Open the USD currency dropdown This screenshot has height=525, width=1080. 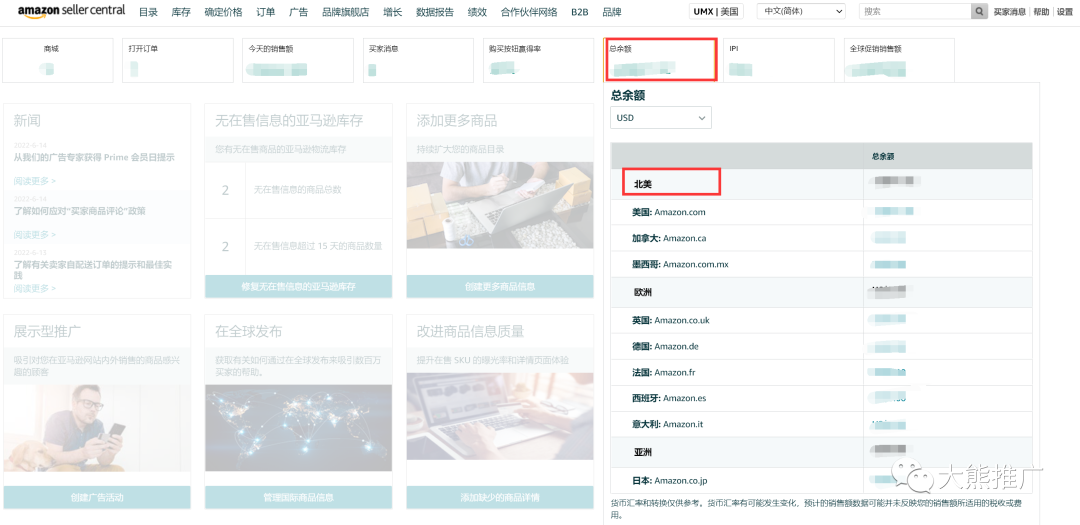(x=661, y=118)
